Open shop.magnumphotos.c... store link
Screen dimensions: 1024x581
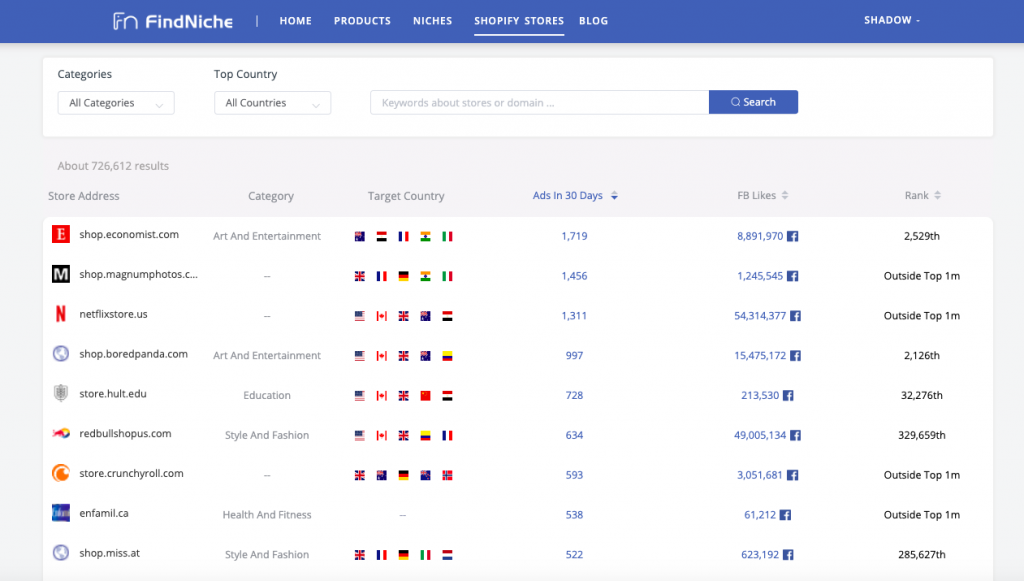click(x=138, y=274)
